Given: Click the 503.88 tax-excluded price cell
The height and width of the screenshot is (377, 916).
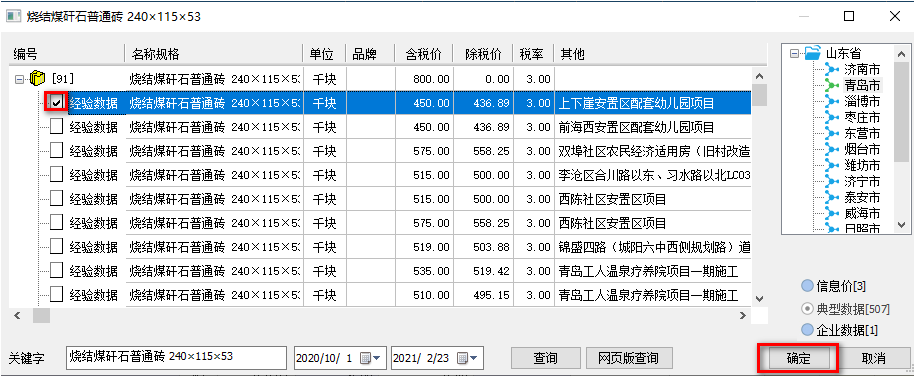Looking at the screenshot, I should pyautogui.click(x=483, y=247).
